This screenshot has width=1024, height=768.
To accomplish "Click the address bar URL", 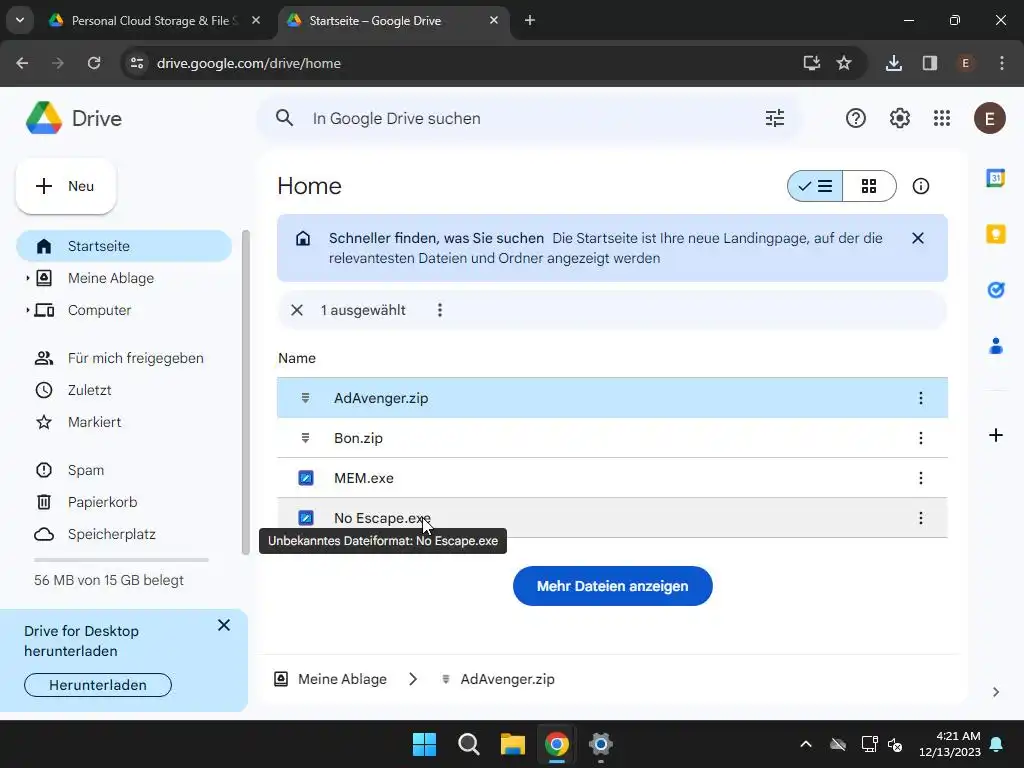I will click(x=249, y=63).
